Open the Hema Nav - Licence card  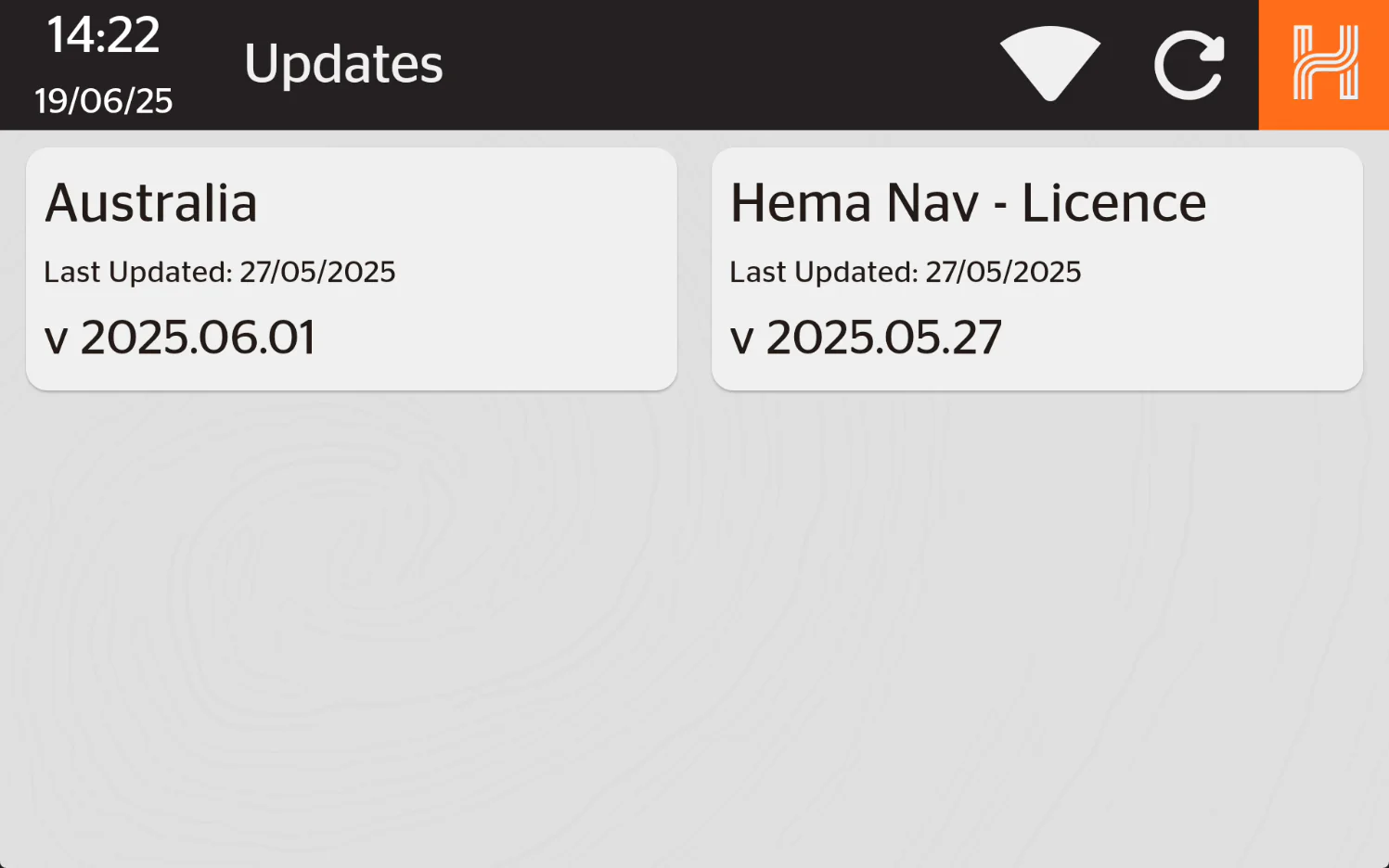[1037, 269]
